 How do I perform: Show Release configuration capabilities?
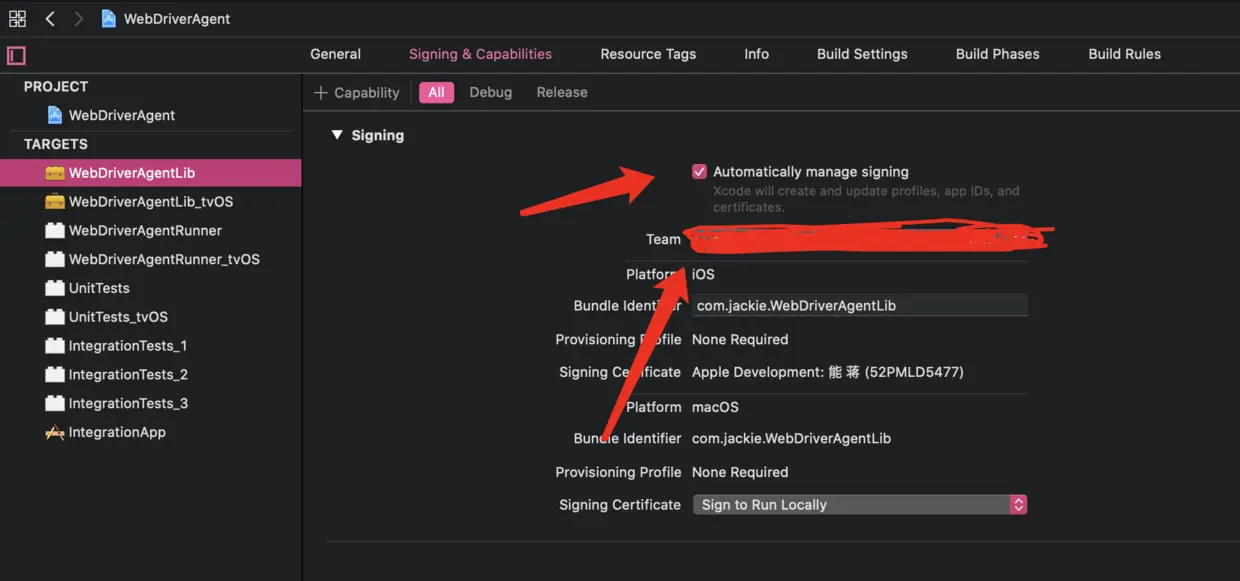[562, 93]
